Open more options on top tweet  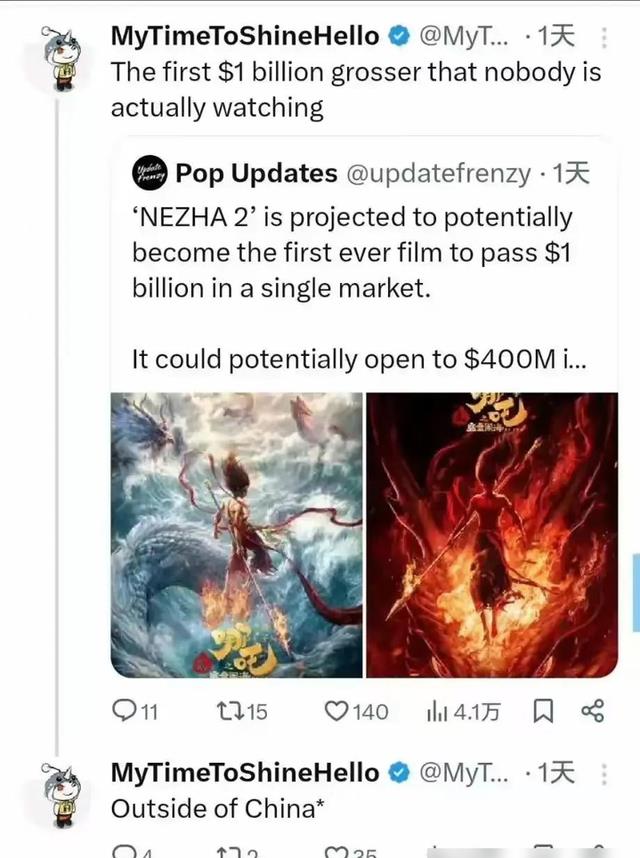[604, 38]
